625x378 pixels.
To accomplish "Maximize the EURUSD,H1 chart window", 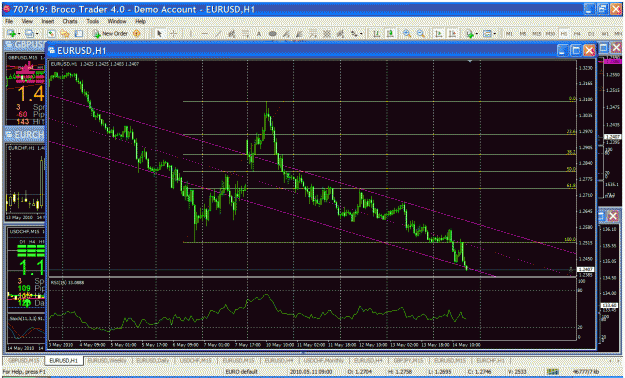I will tap(576, 50).
